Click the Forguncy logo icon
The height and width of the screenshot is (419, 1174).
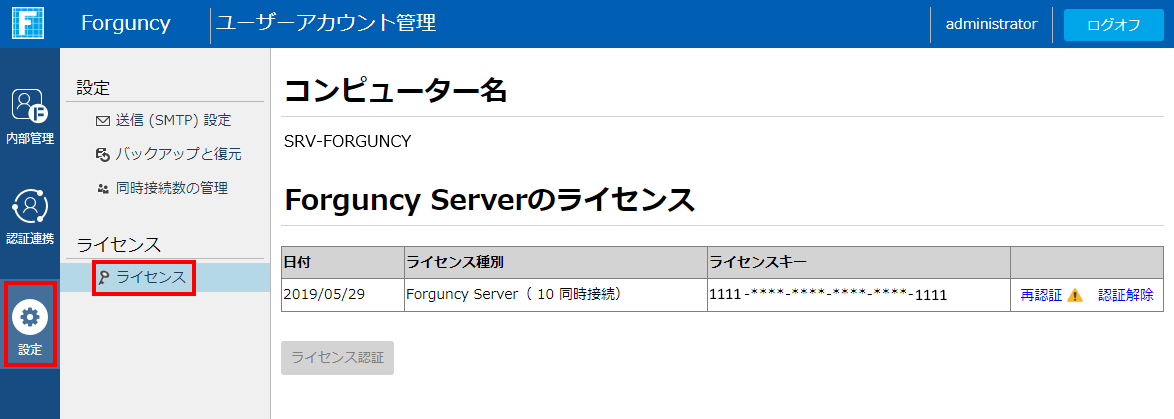click(28, 23)
